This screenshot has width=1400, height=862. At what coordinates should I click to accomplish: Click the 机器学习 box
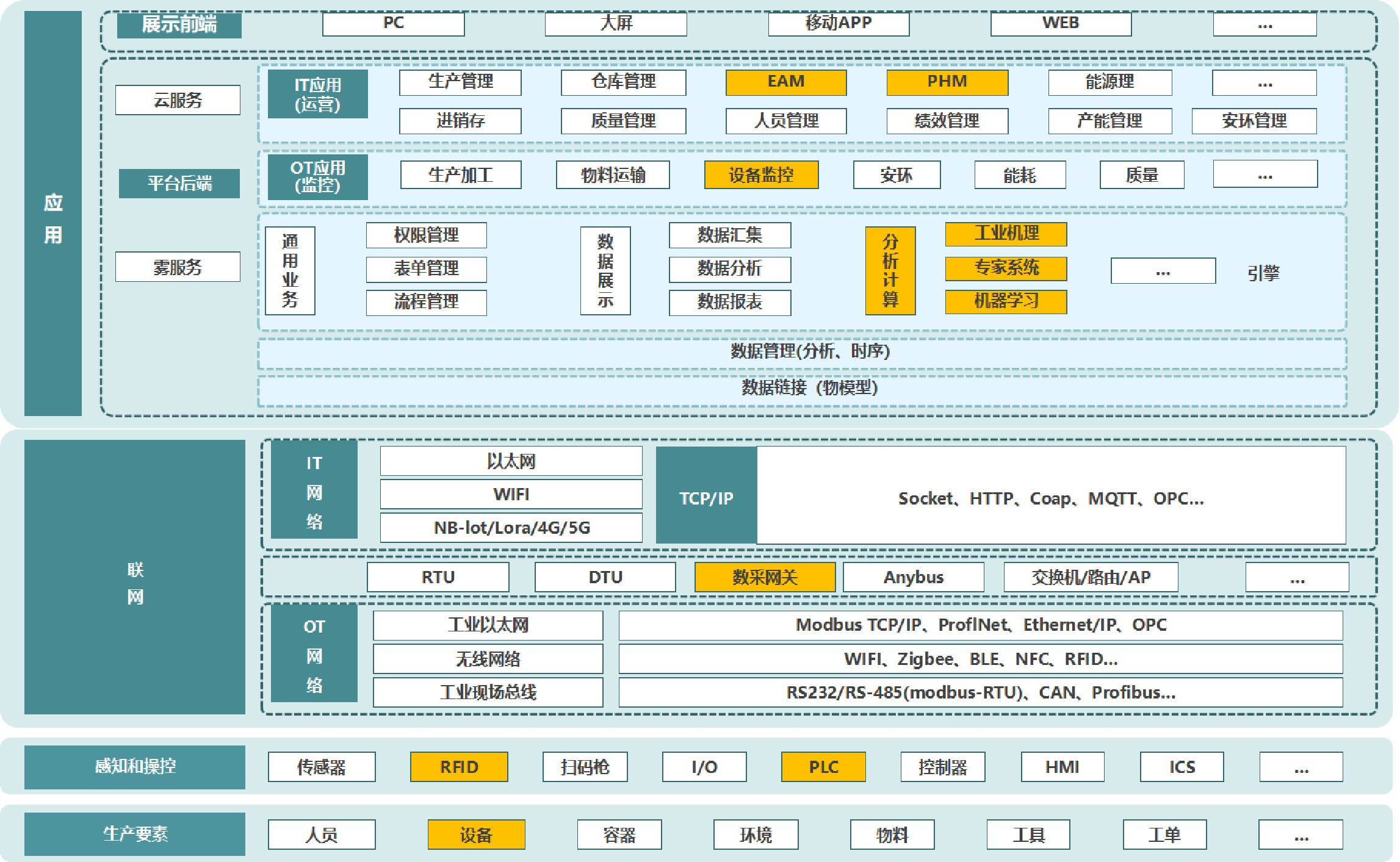(x=1006, y=301)
